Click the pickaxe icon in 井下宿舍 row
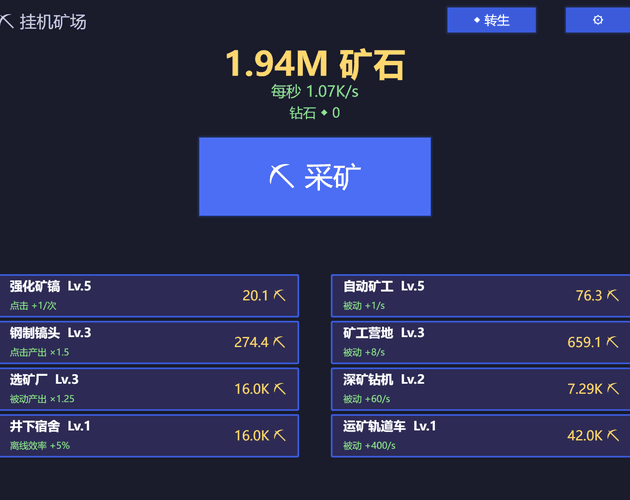 point(280,435)
